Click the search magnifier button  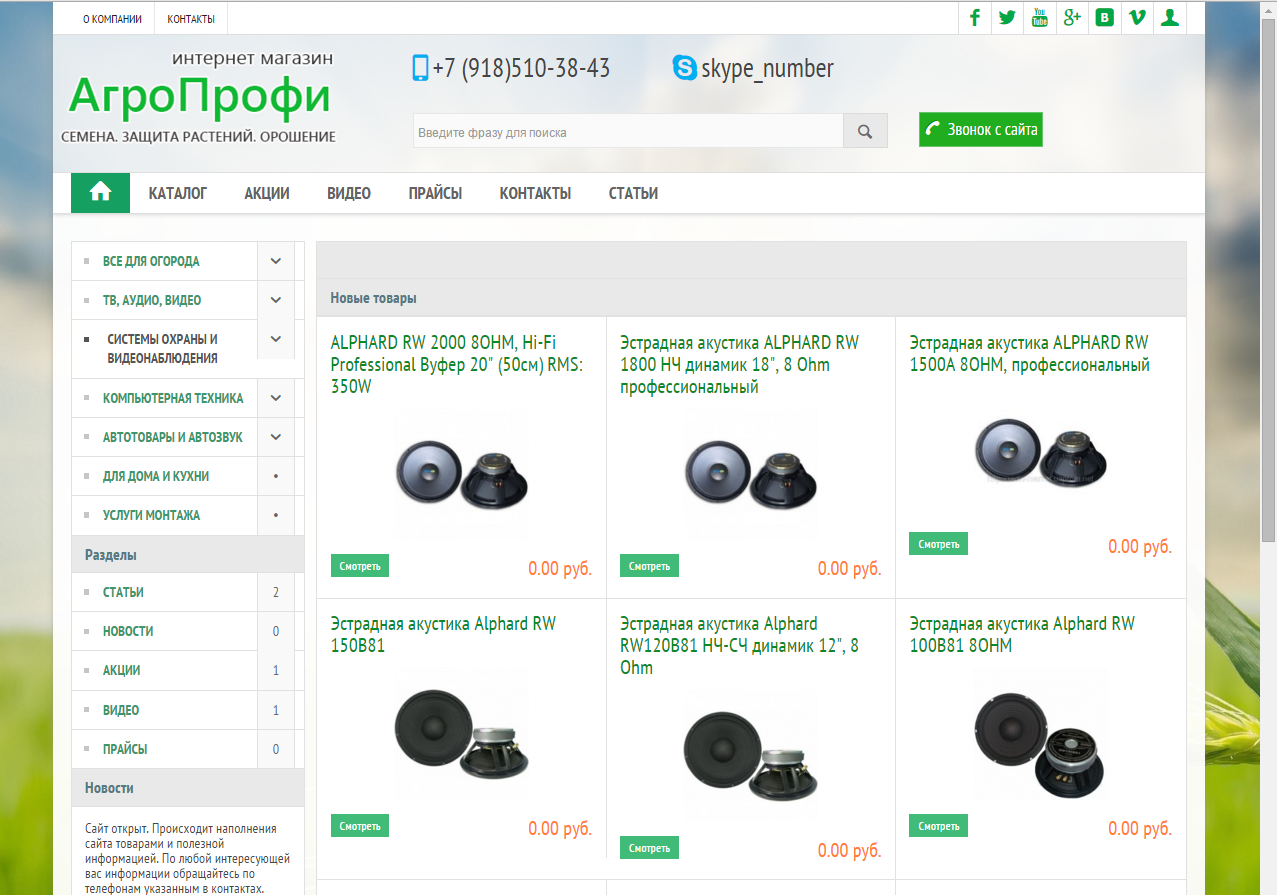[x=866, y=131]
